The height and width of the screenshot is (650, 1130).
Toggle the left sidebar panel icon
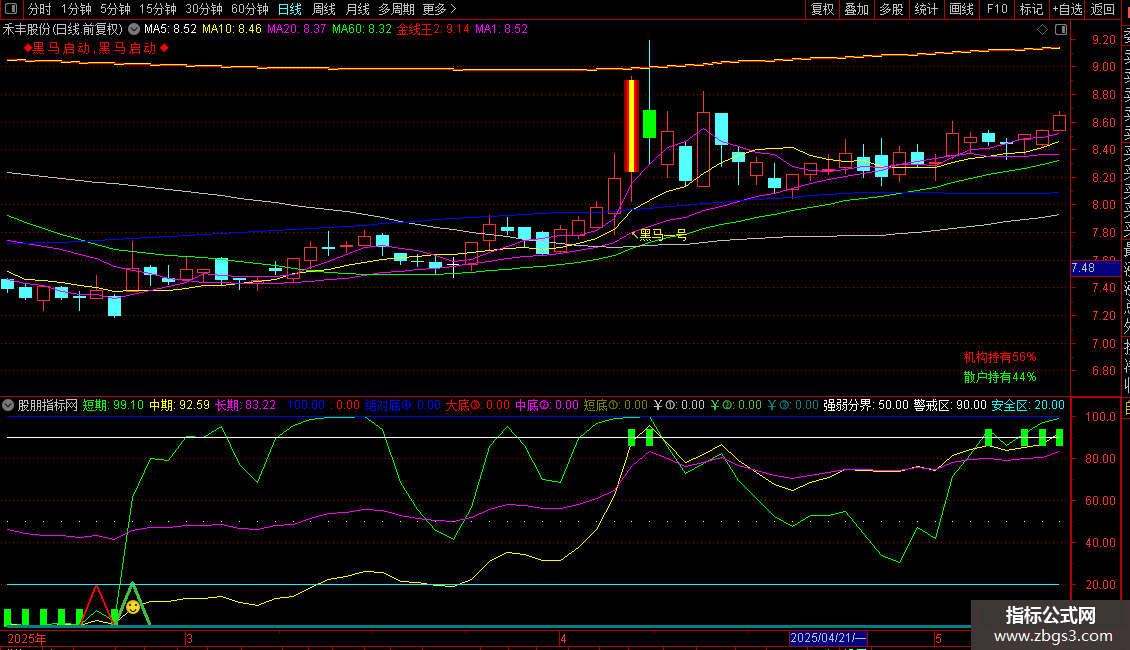point(11,9)
